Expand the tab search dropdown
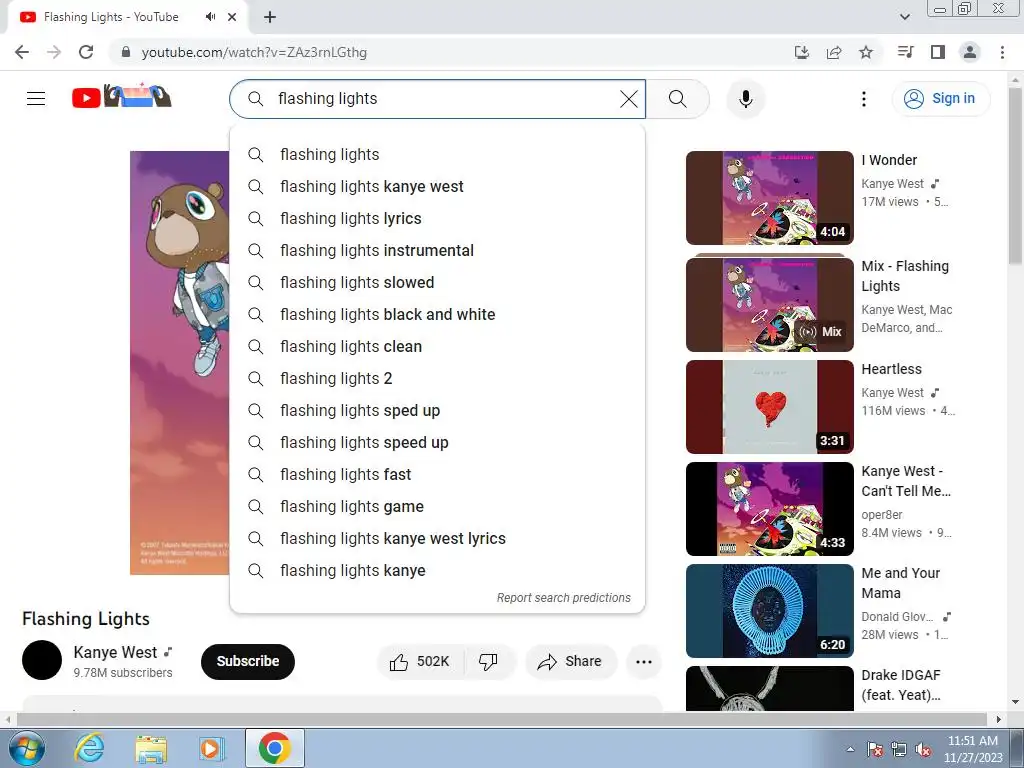The width and height of the screenshot is (1024, 768). tap(904, 17)
